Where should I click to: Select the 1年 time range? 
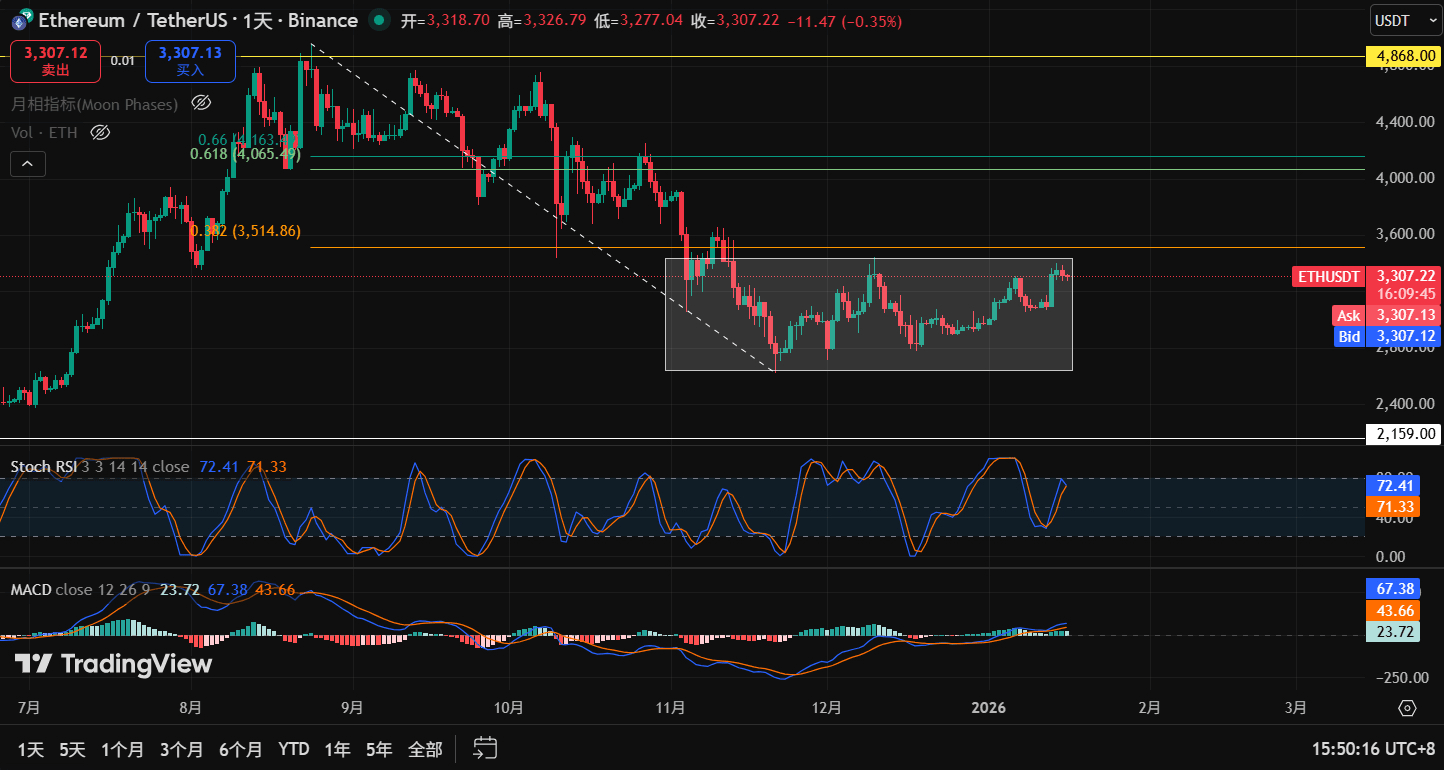338,749
